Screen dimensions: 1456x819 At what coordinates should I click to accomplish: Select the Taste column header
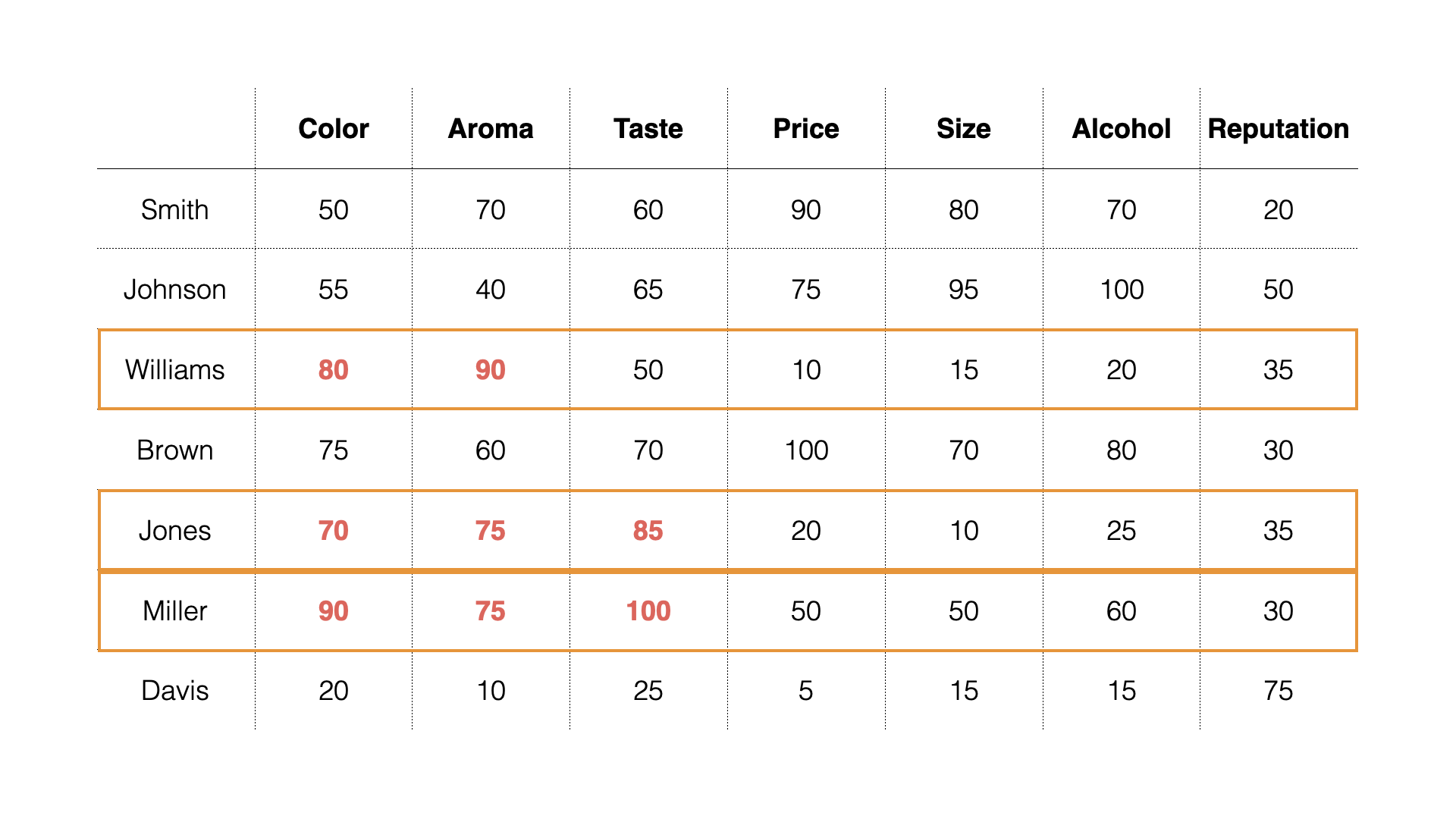click(x=648, y=129)
